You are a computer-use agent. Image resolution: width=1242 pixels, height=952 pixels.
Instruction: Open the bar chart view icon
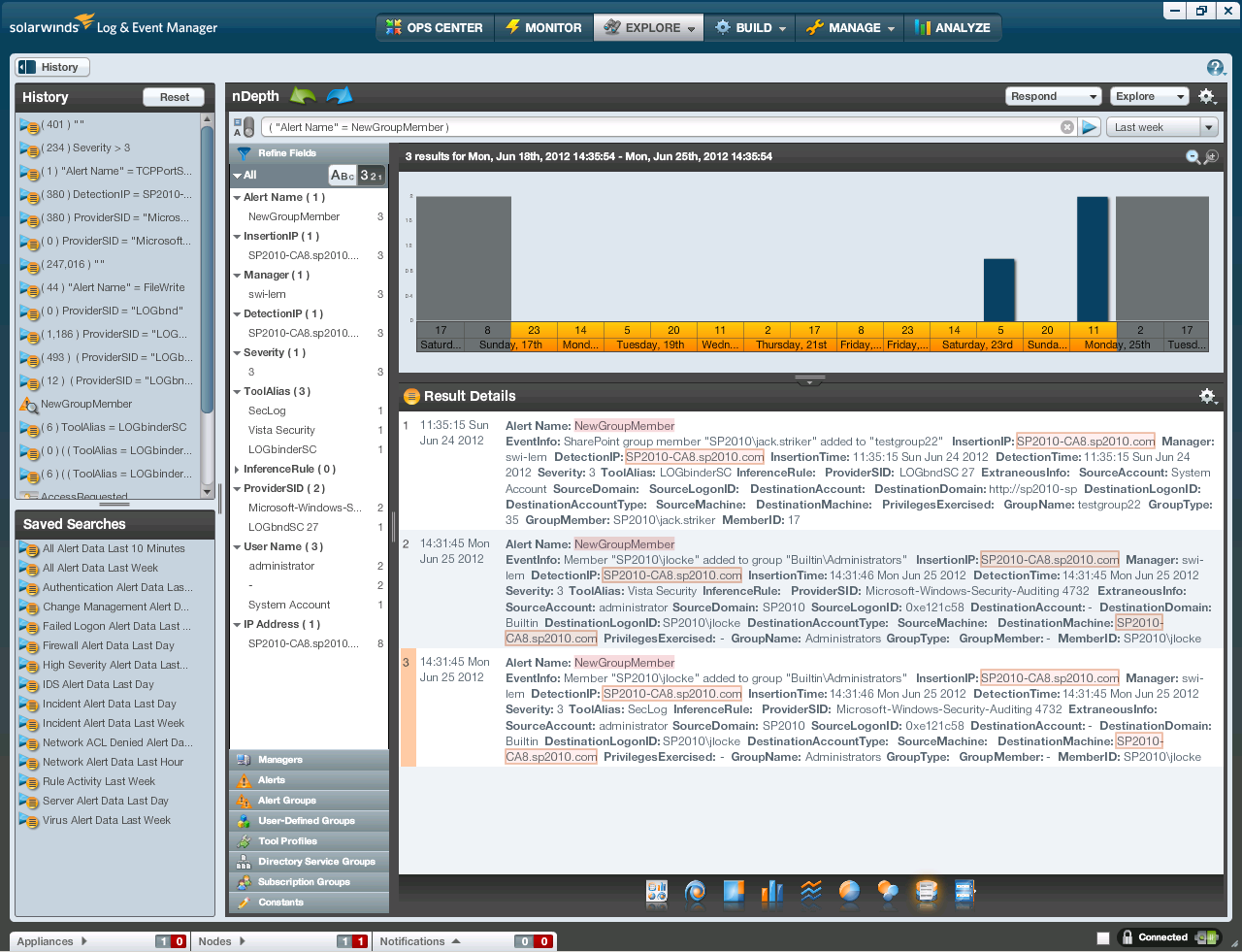[772, 892]
